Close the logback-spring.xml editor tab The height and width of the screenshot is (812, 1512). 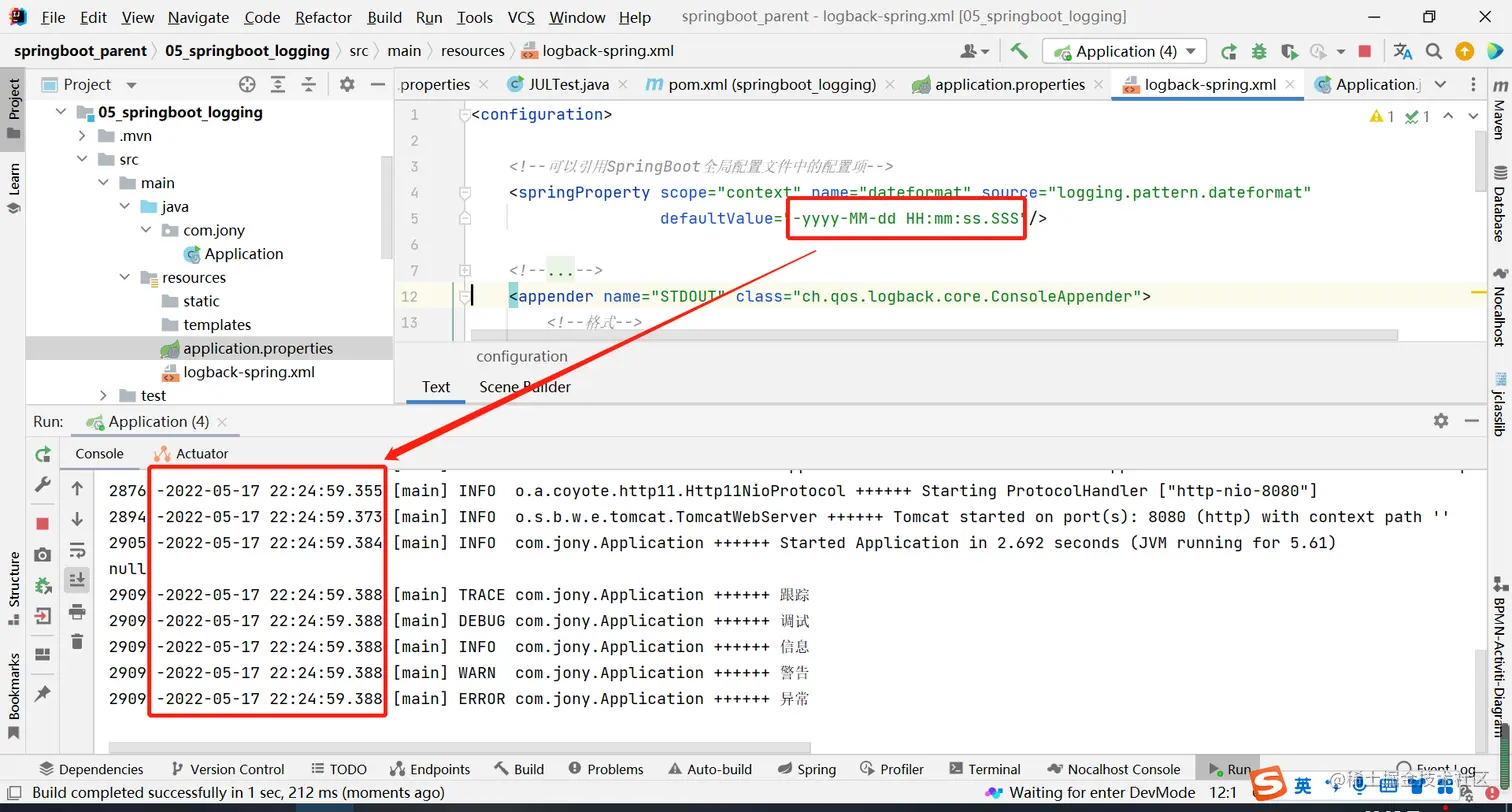click(x=1291, y=85)
